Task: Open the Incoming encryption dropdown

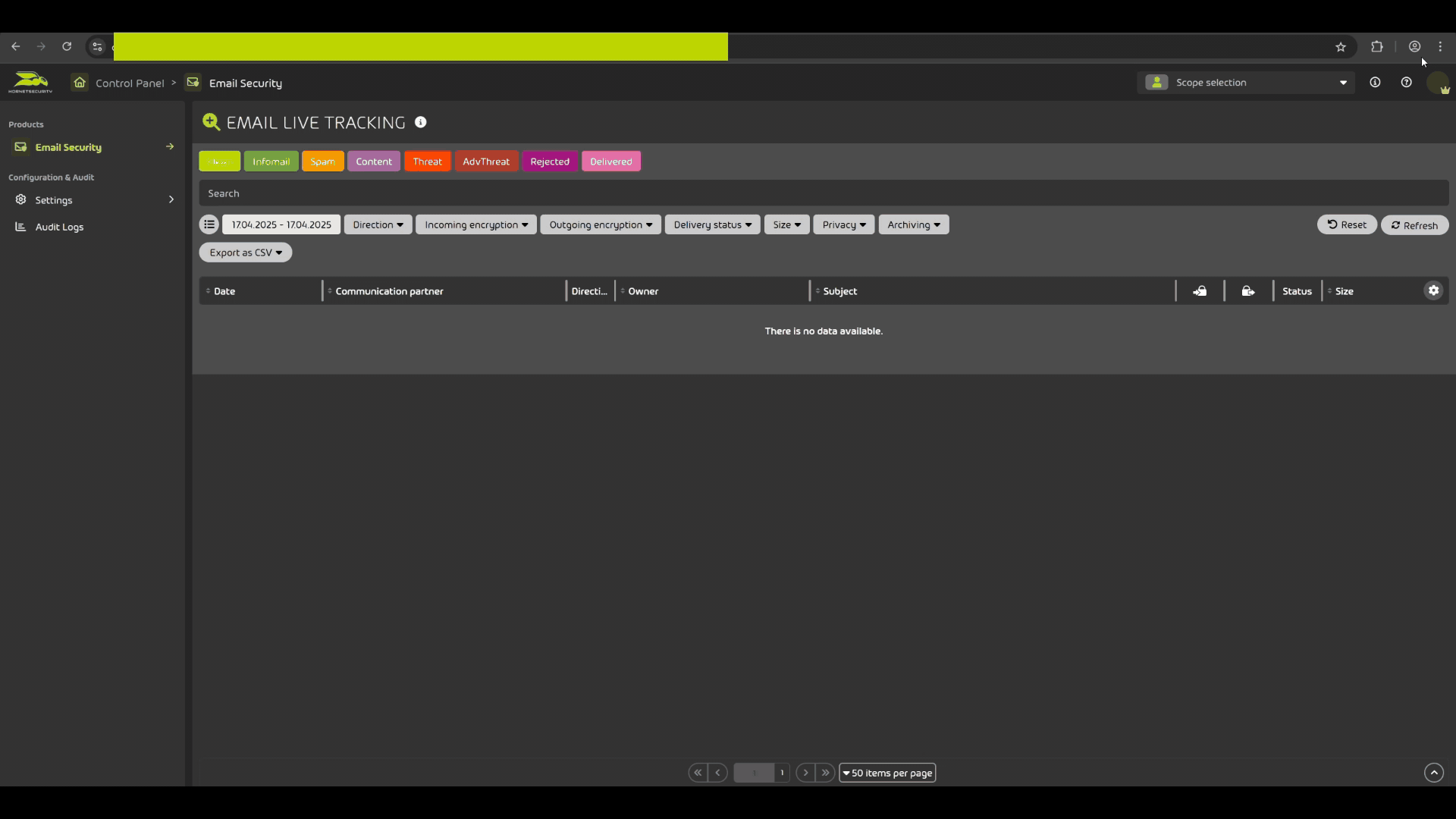Action: [x=476, y=224]
